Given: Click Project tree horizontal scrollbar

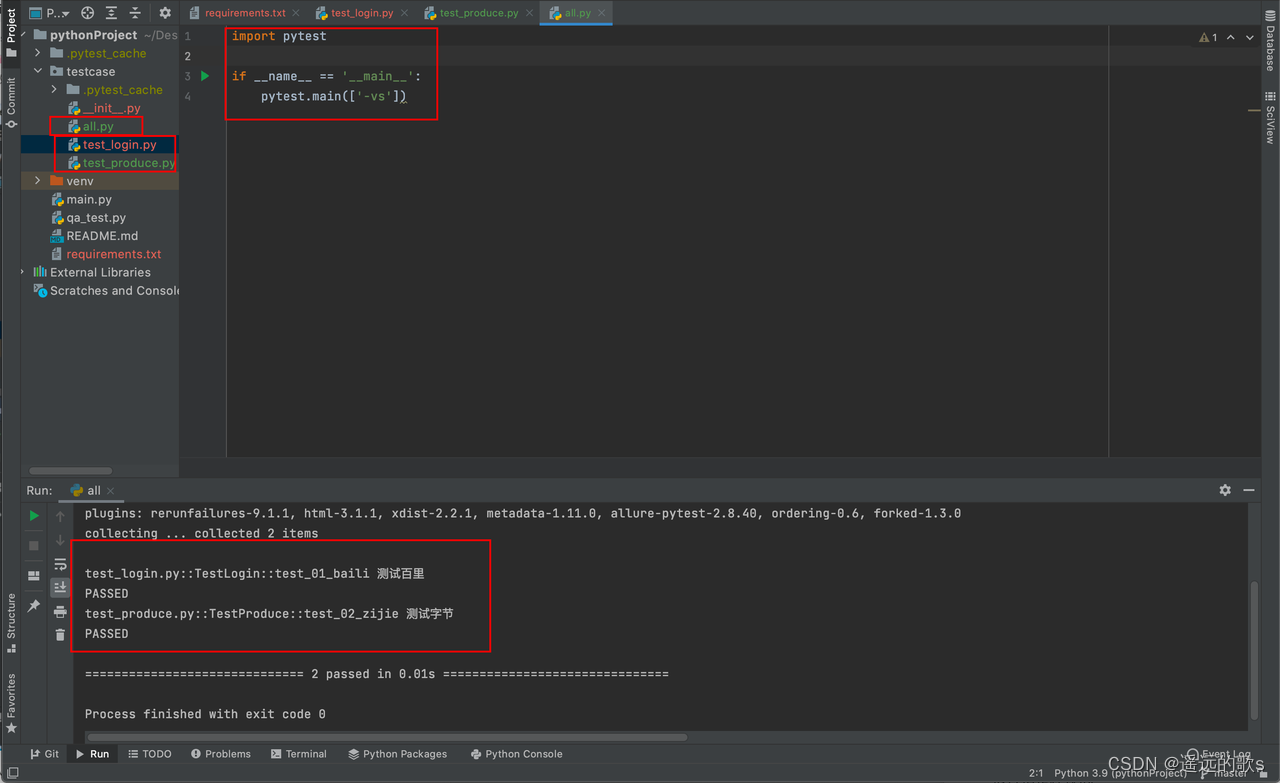Looking at the screenshot, I should (71, 470).
